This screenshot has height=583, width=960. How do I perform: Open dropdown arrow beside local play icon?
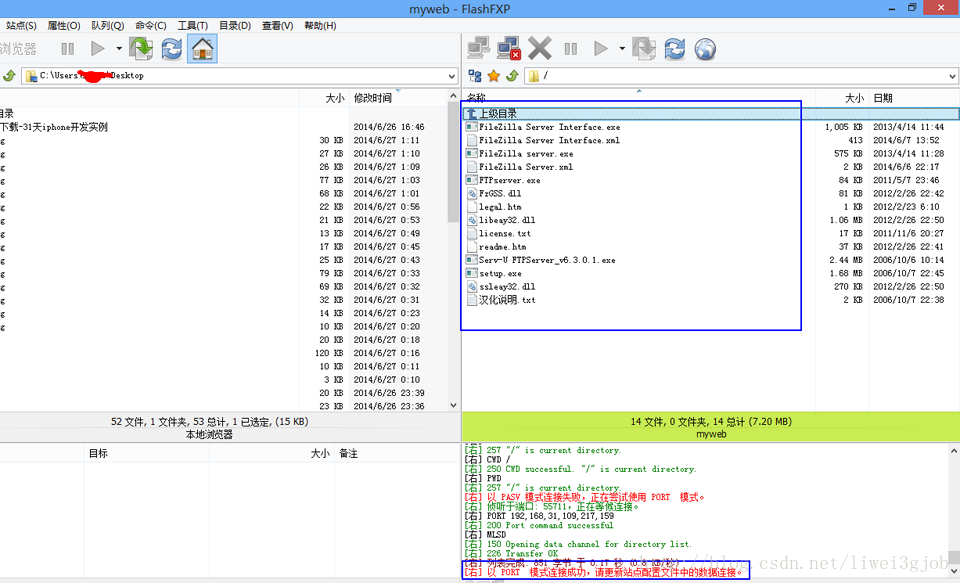tap(119, 48)
